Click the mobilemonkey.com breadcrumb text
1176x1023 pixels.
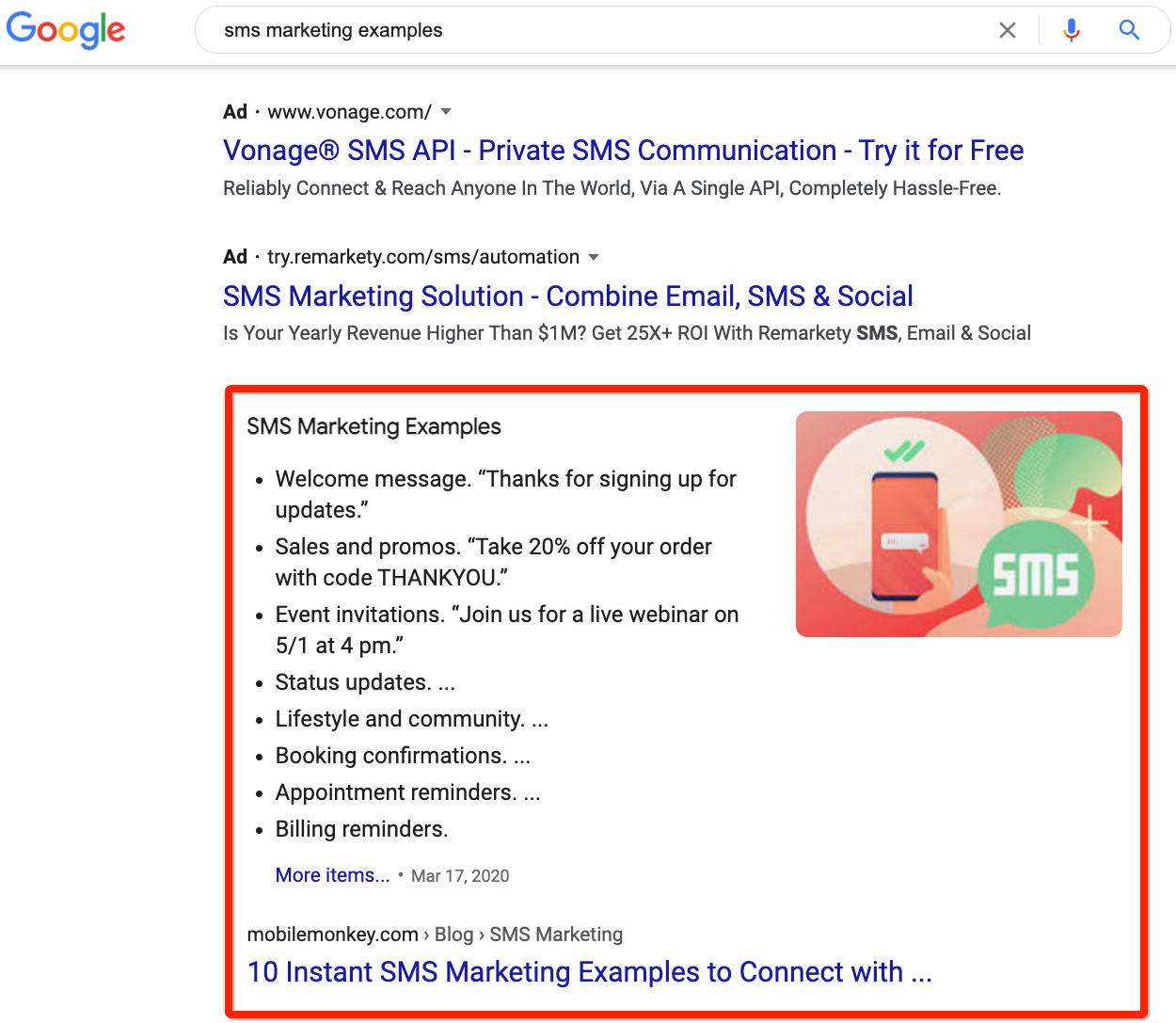(332, 935)
